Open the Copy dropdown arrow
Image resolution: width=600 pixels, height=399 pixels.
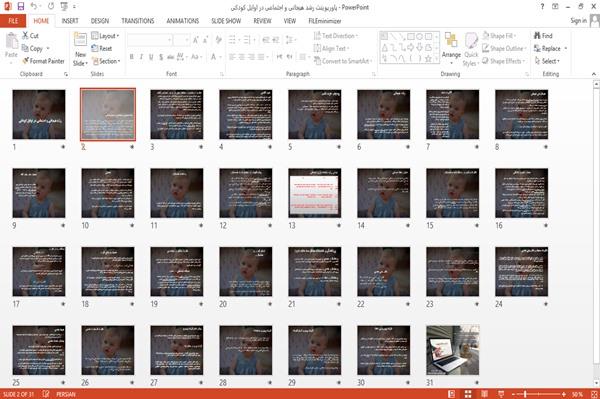click(x=48, y=48)
